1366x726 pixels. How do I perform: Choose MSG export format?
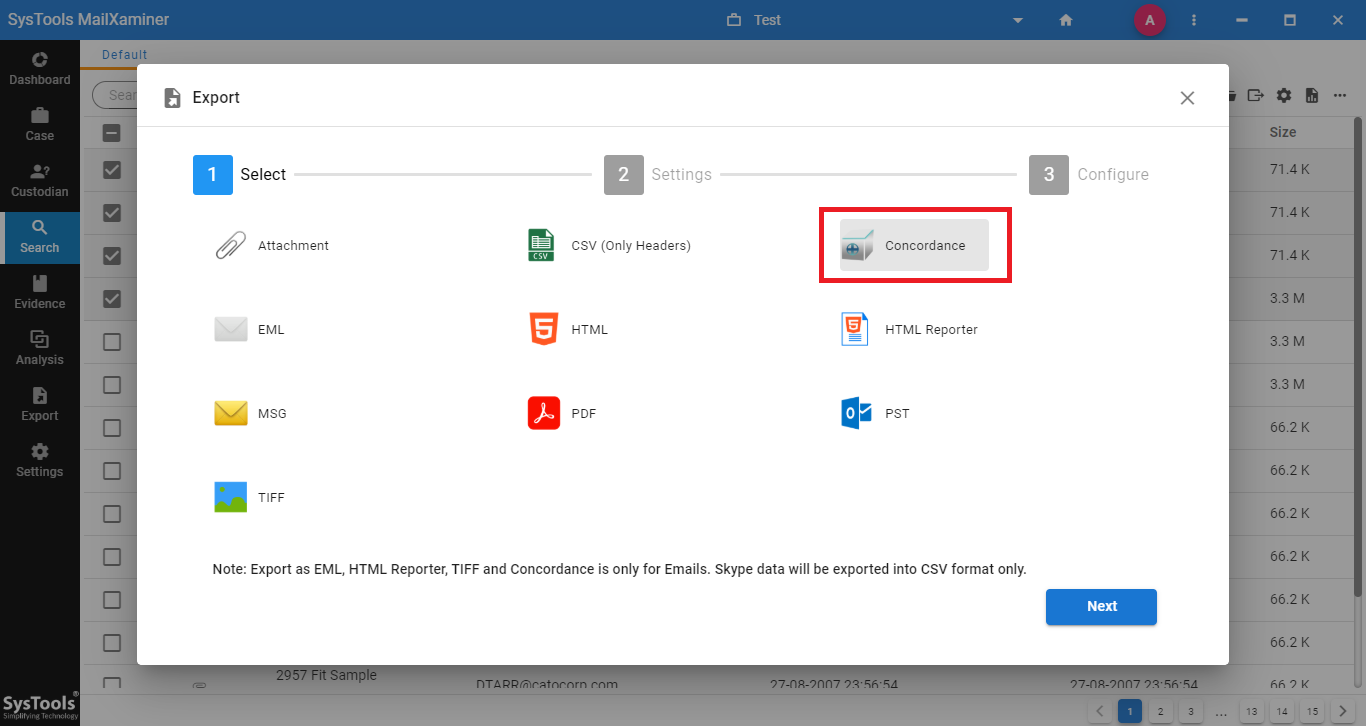coord(251,413)
